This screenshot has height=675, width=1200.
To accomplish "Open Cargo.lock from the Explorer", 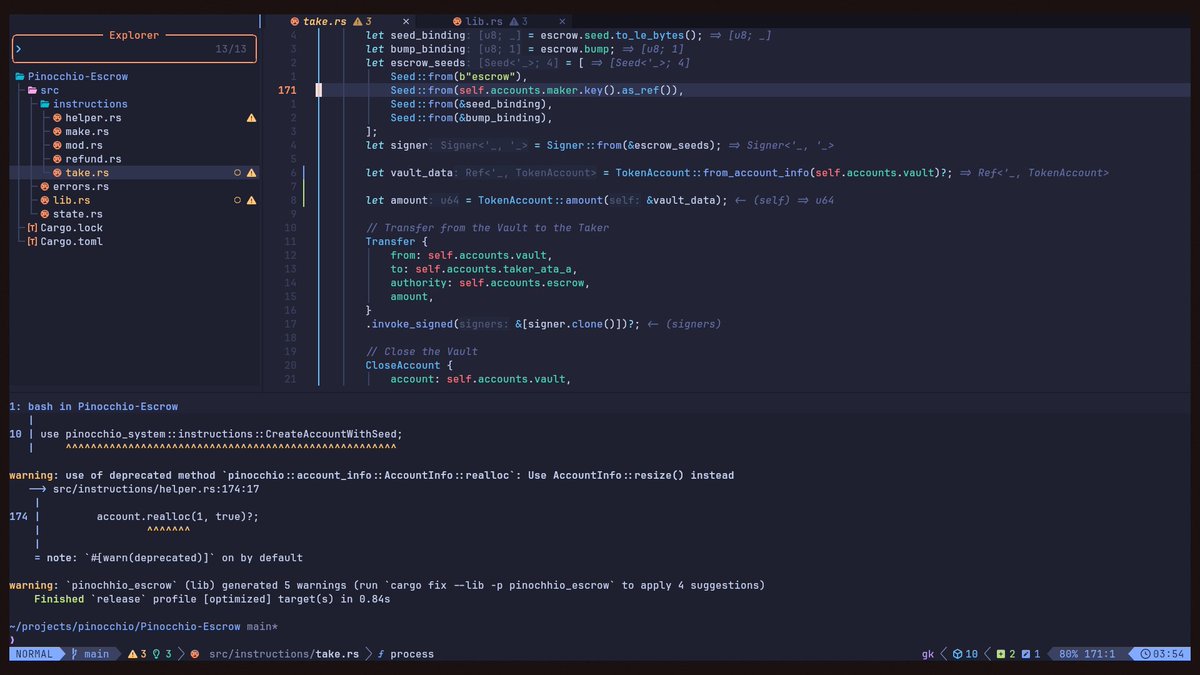I will coord(71,228).
